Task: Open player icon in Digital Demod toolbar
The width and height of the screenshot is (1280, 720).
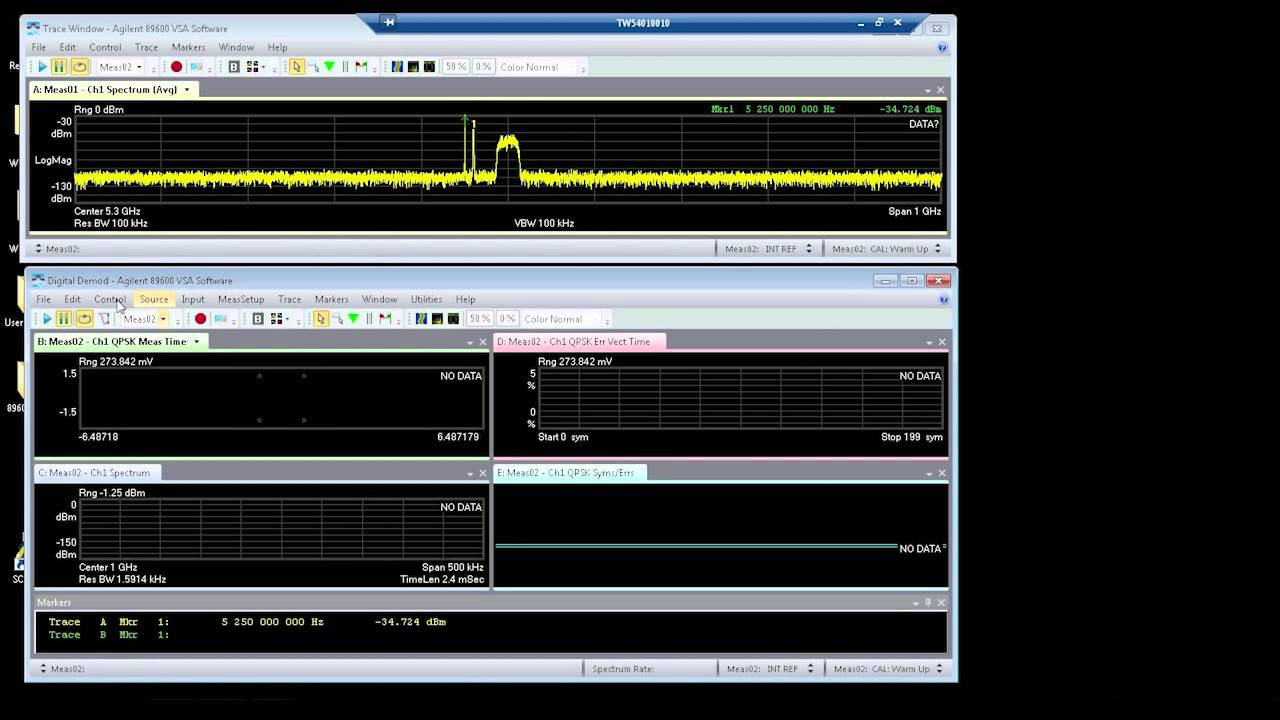Action: (x=220, y=319)
